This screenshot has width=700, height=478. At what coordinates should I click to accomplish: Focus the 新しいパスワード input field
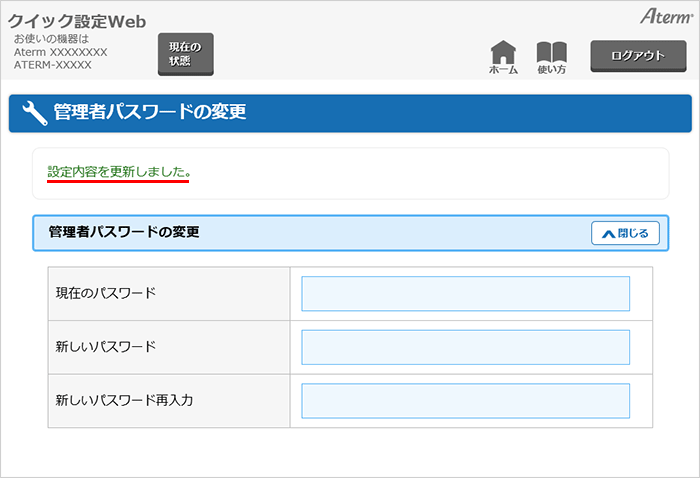point(465,347)
